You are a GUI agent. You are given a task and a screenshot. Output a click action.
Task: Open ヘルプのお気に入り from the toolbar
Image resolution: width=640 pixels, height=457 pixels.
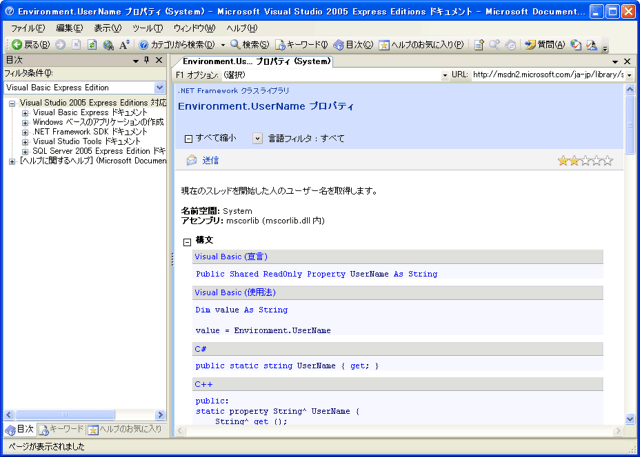point(421,44)
